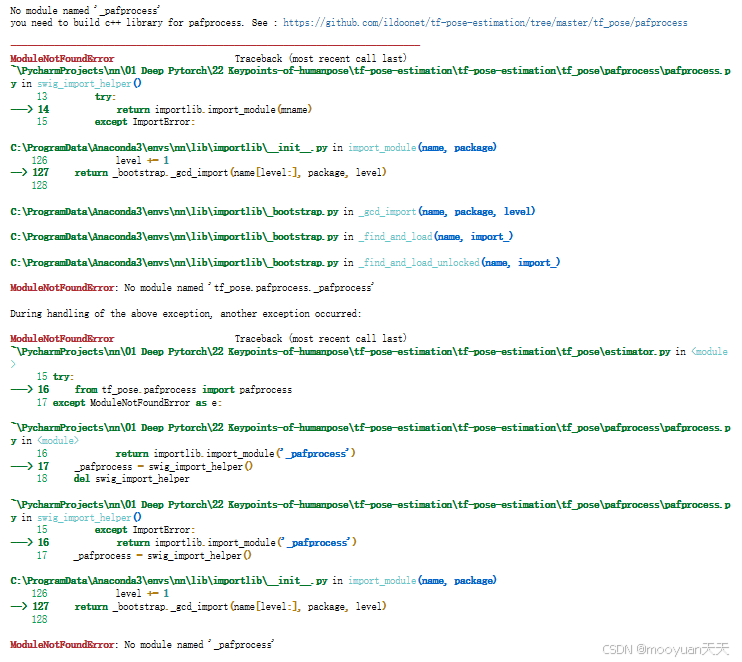Click second line 127 "return _bootstrap._gcd_import" near bottom

tap(230, 607)
